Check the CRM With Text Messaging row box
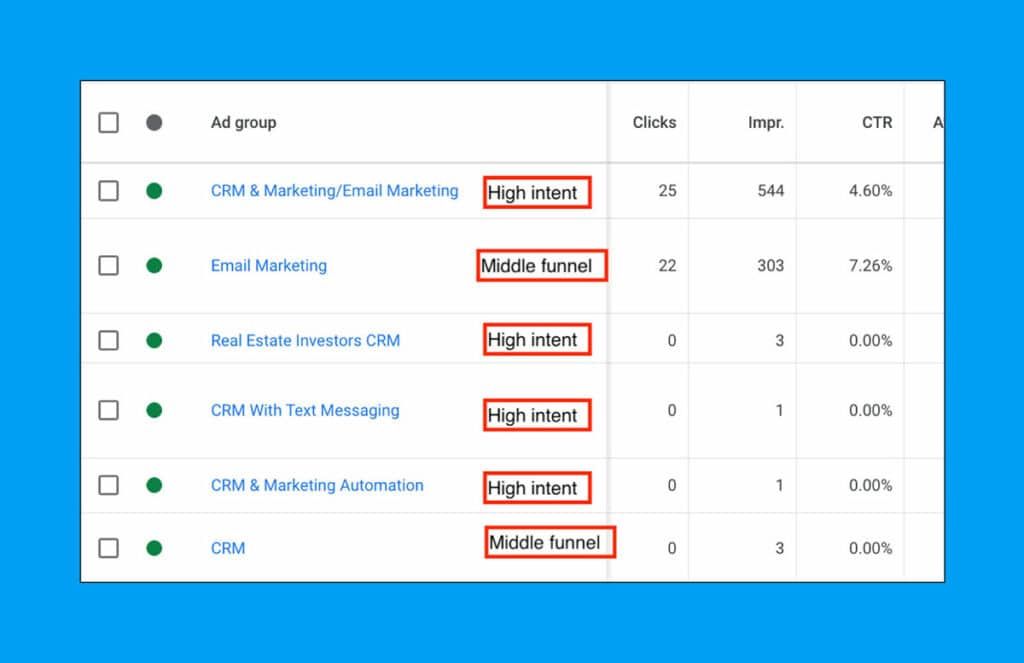This screenshot has height=663, width=1024. (108, 410)
